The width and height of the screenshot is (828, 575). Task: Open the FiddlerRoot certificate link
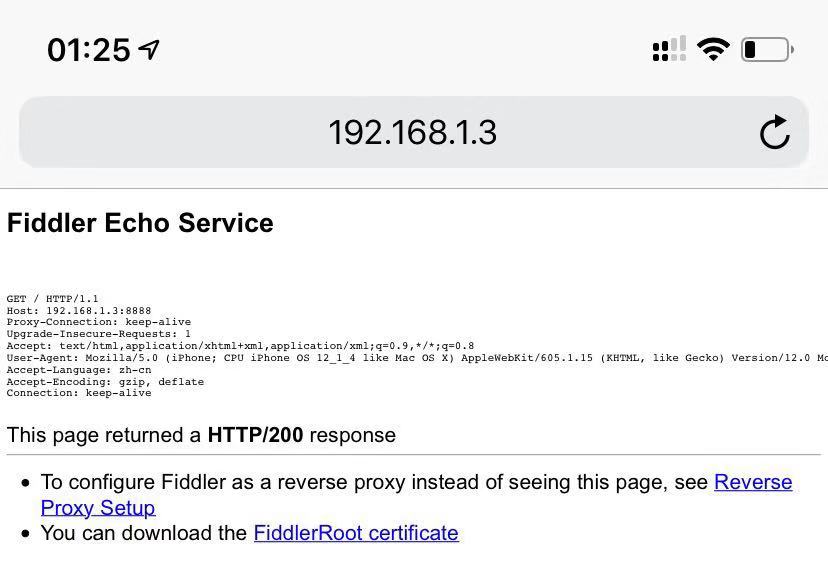click(356, 533)
